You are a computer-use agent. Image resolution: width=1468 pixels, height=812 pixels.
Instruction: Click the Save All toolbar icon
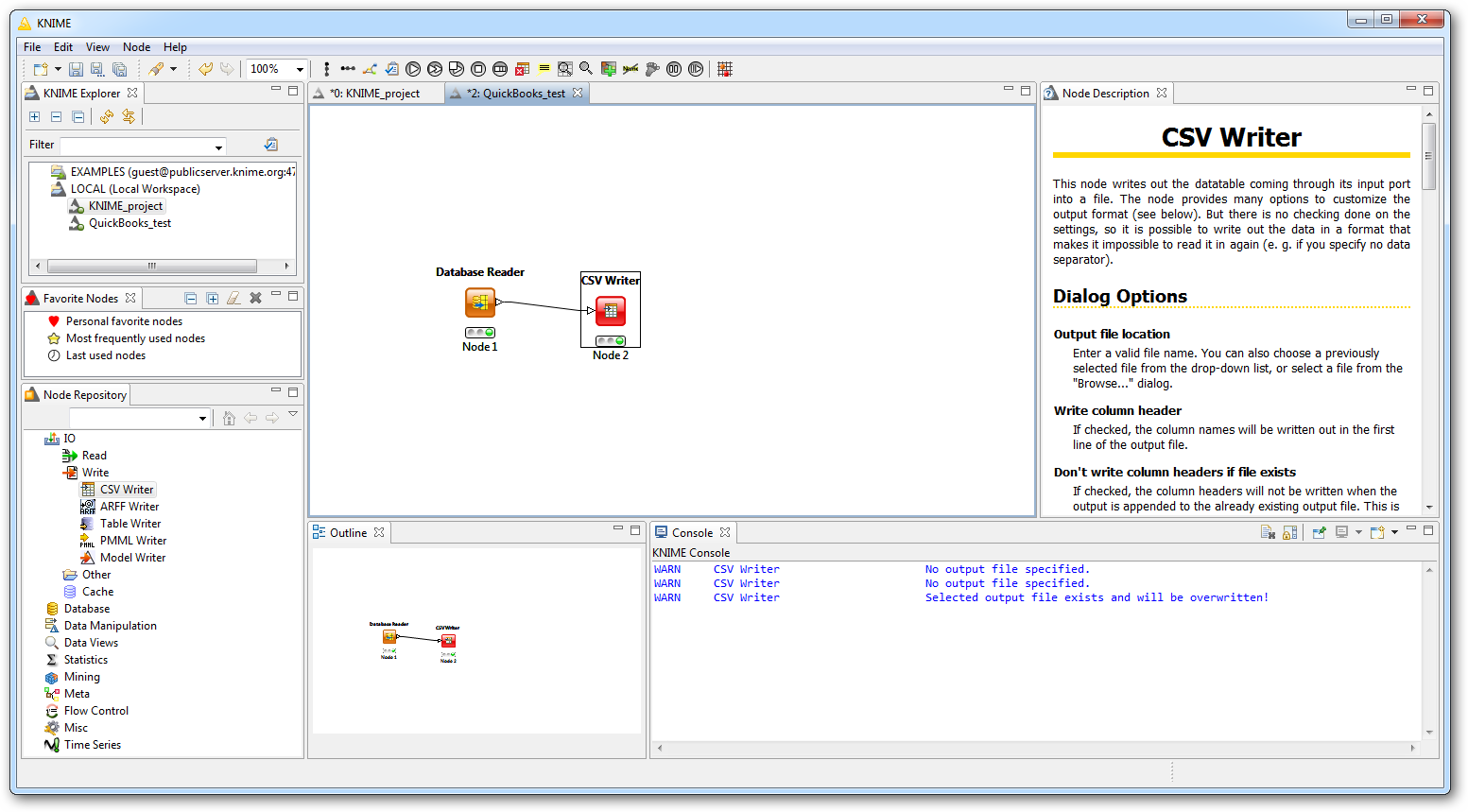[119, 69]
